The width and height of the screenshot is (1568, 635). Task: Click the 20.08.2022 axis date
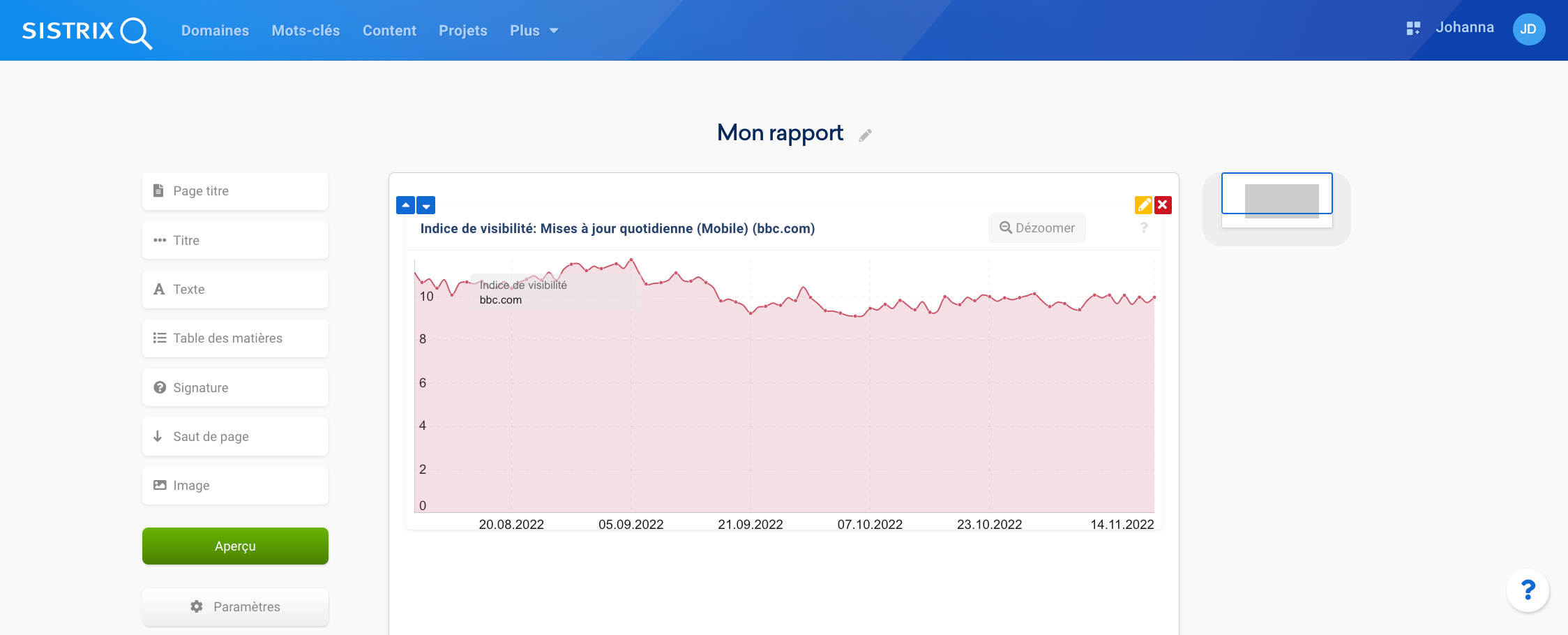(x=511, y=524)
